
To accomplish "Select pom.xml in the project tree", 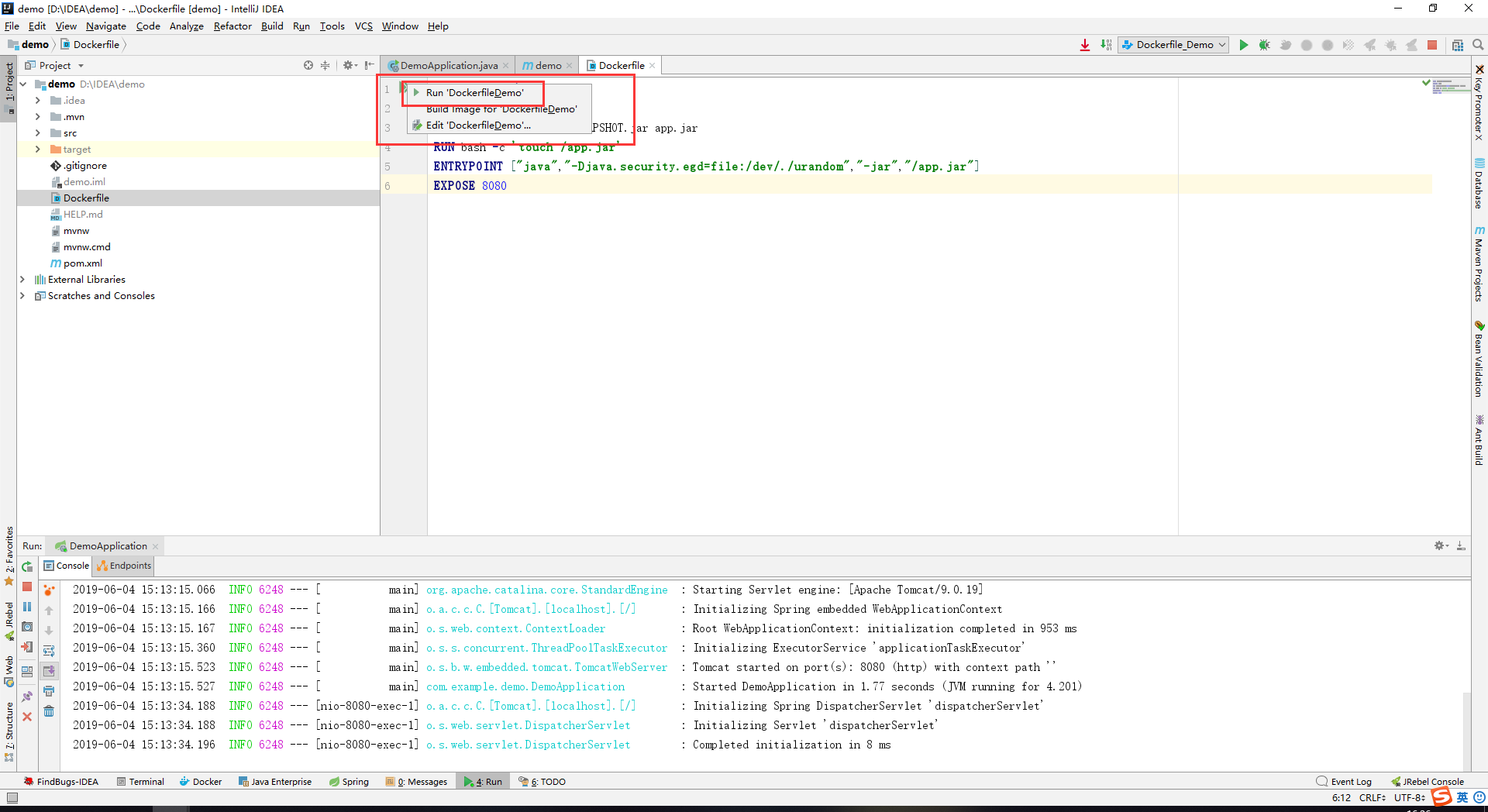I will tap(82, 263).
